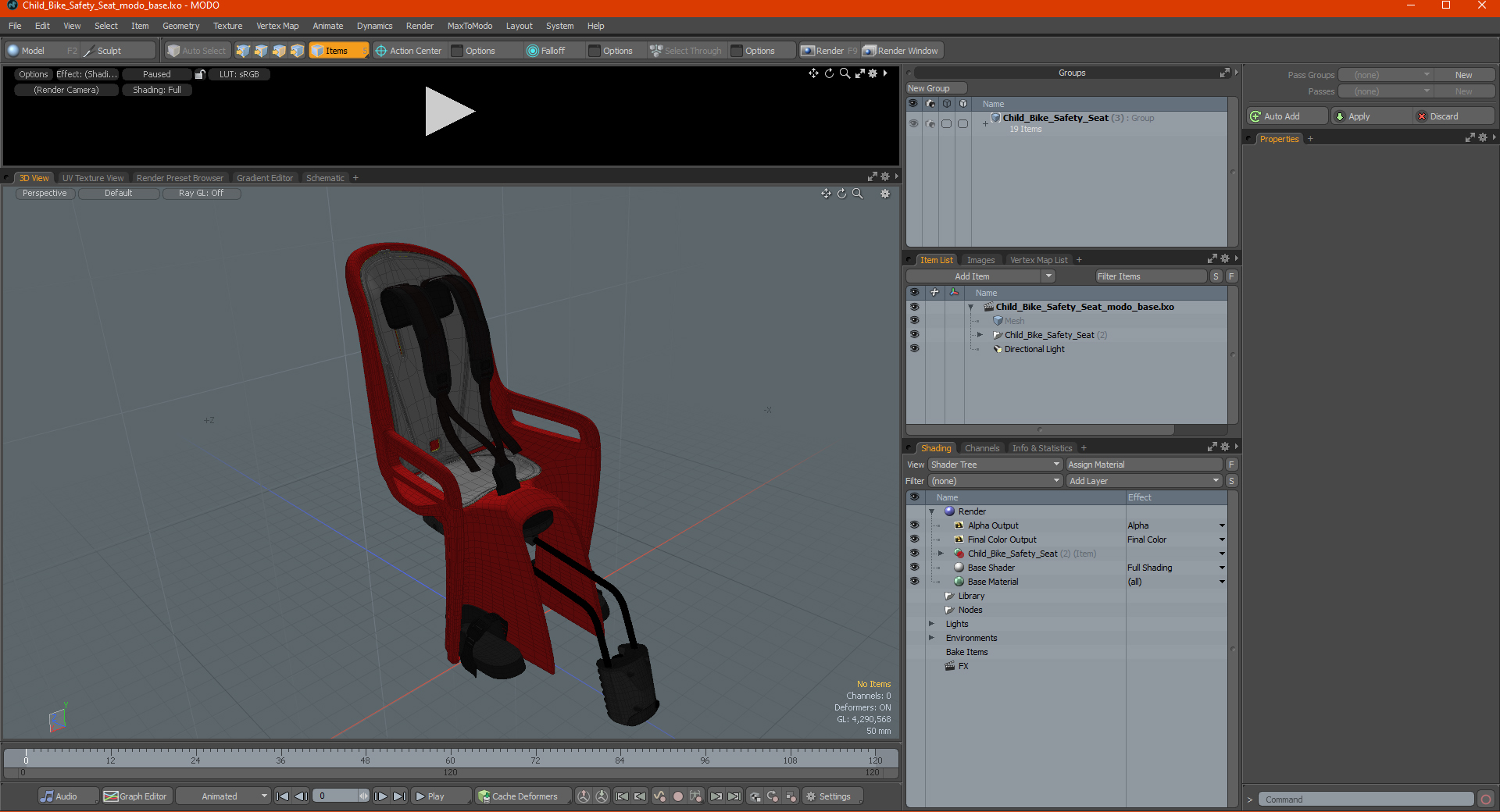
Task: Toggle visibility of Mesh item
Action: pos(914,320)
